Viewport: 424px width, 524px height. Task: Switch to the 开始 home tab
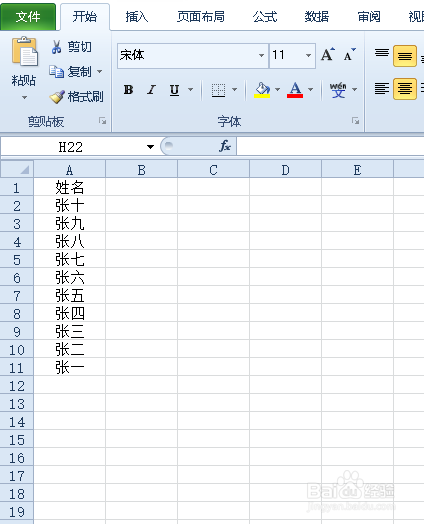(85, 16)
